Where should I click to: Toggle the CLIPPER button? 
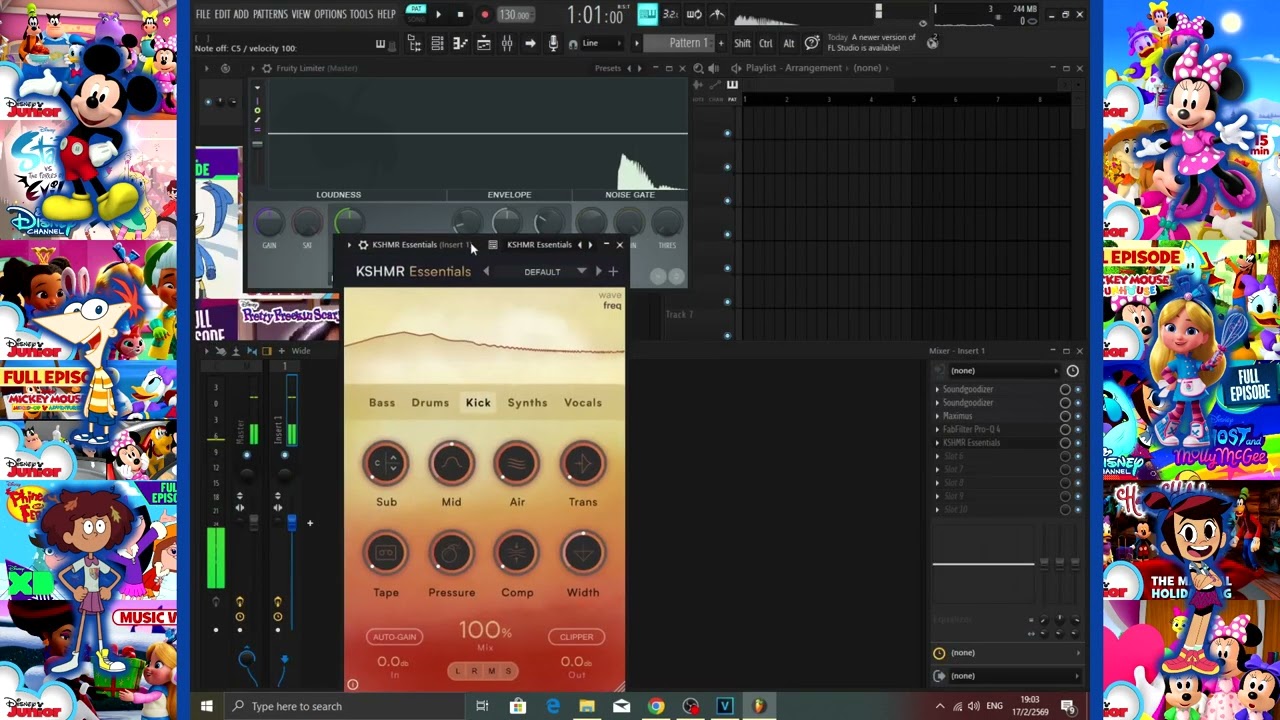pos(576,637)
